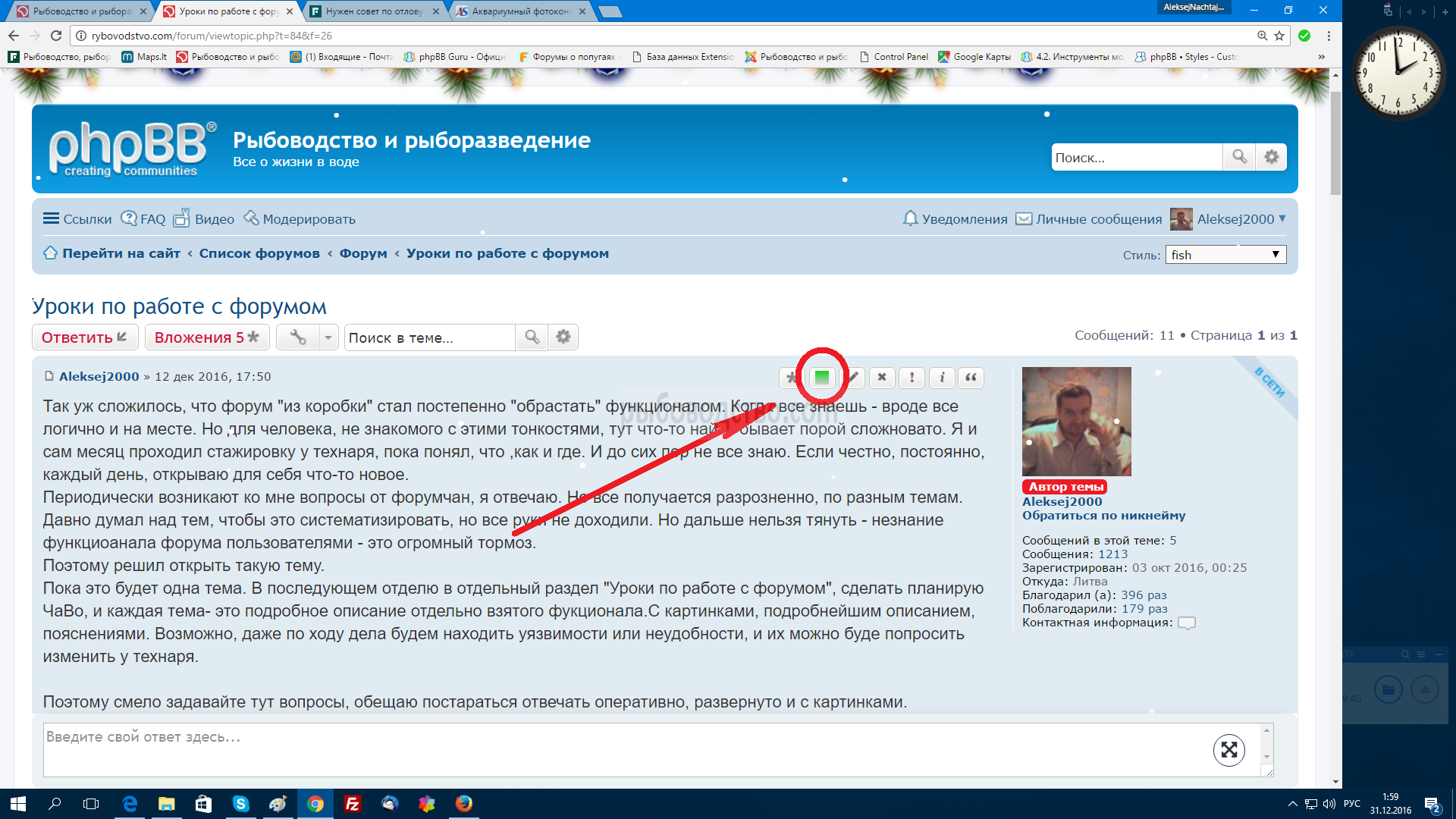Viewport: 1456px width, 819px height.
Task: Click the topic search magnifier button
Action: (x=532, y=337)
